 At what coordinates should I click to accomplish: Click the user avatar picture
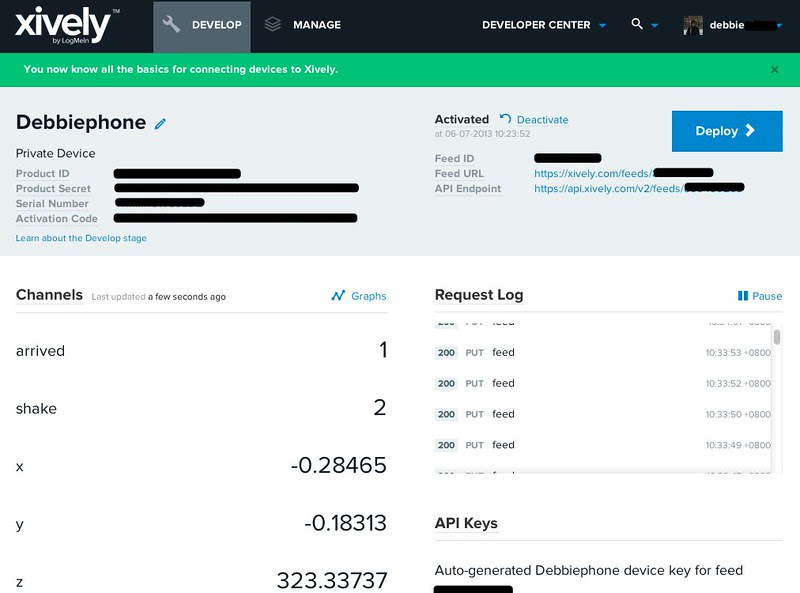[693, 24]
